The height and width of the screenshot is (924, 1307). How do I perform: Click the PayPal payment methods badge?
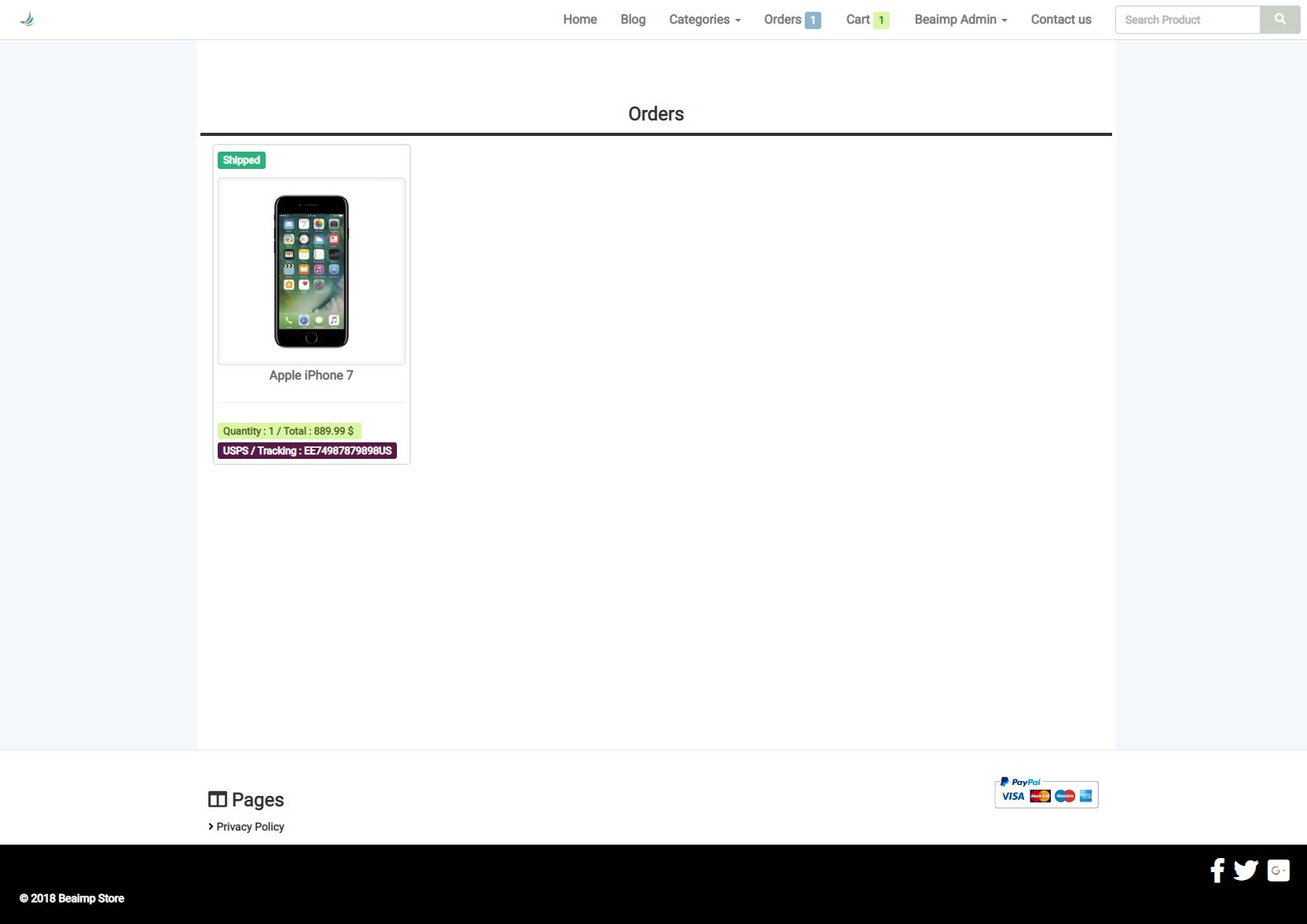(x=1046, y=793)
